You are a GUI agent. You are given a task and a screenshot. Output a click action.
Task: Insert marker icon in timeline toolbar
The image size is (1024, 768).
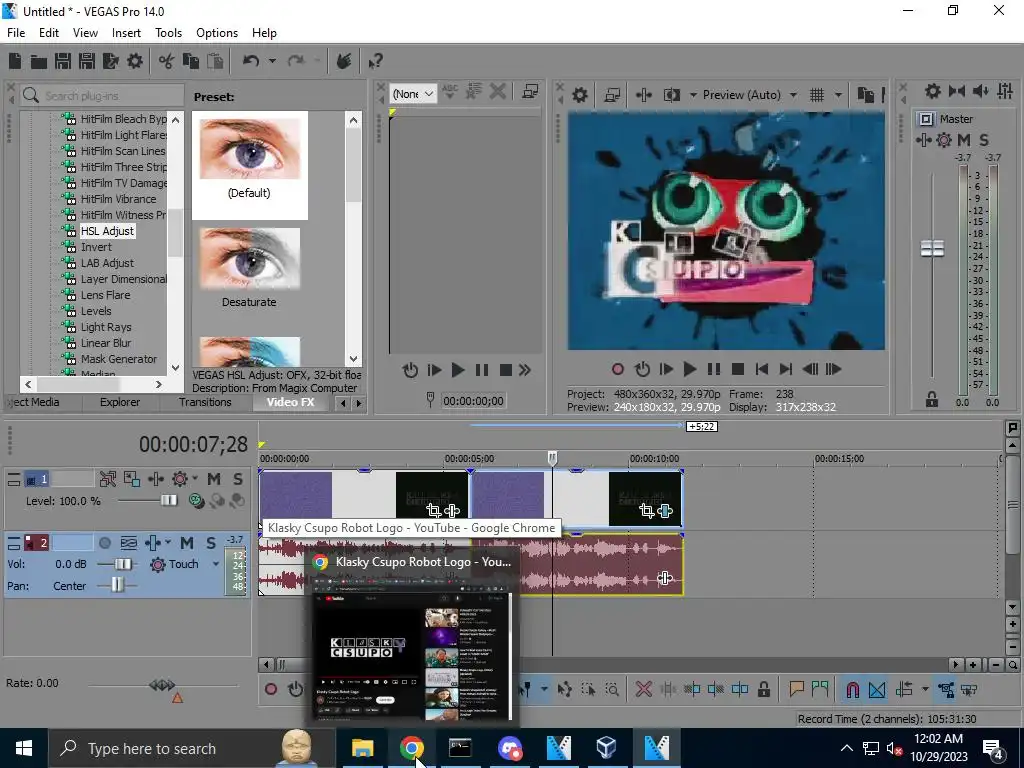click(796, 689)
